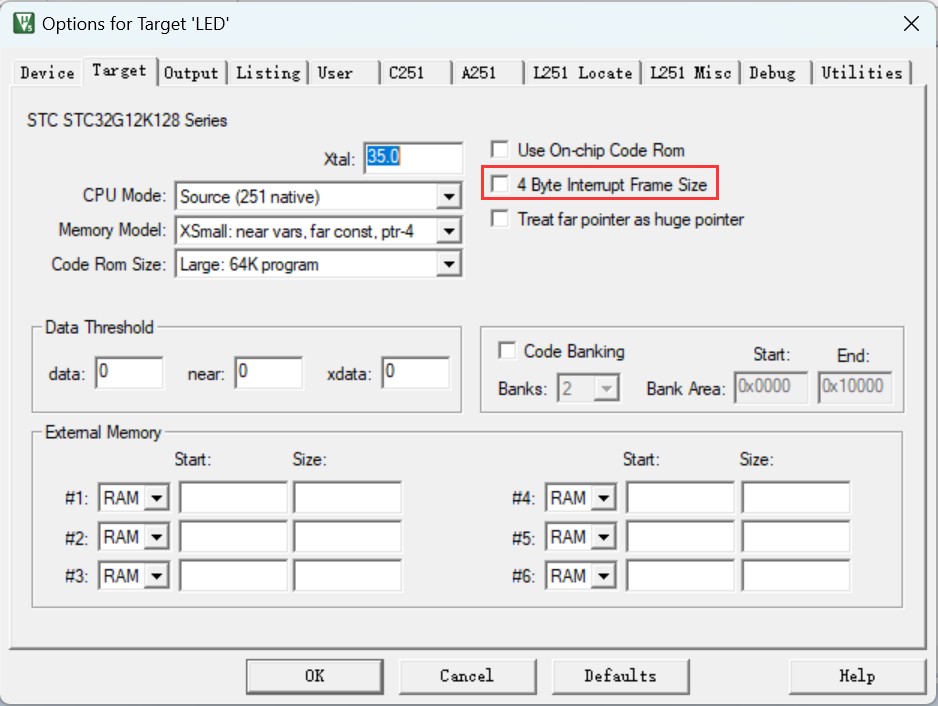Image resolution: width=938 pixels, height=706 pixels.
Task: Click the #1 external memory Start field
Action: 233,497
